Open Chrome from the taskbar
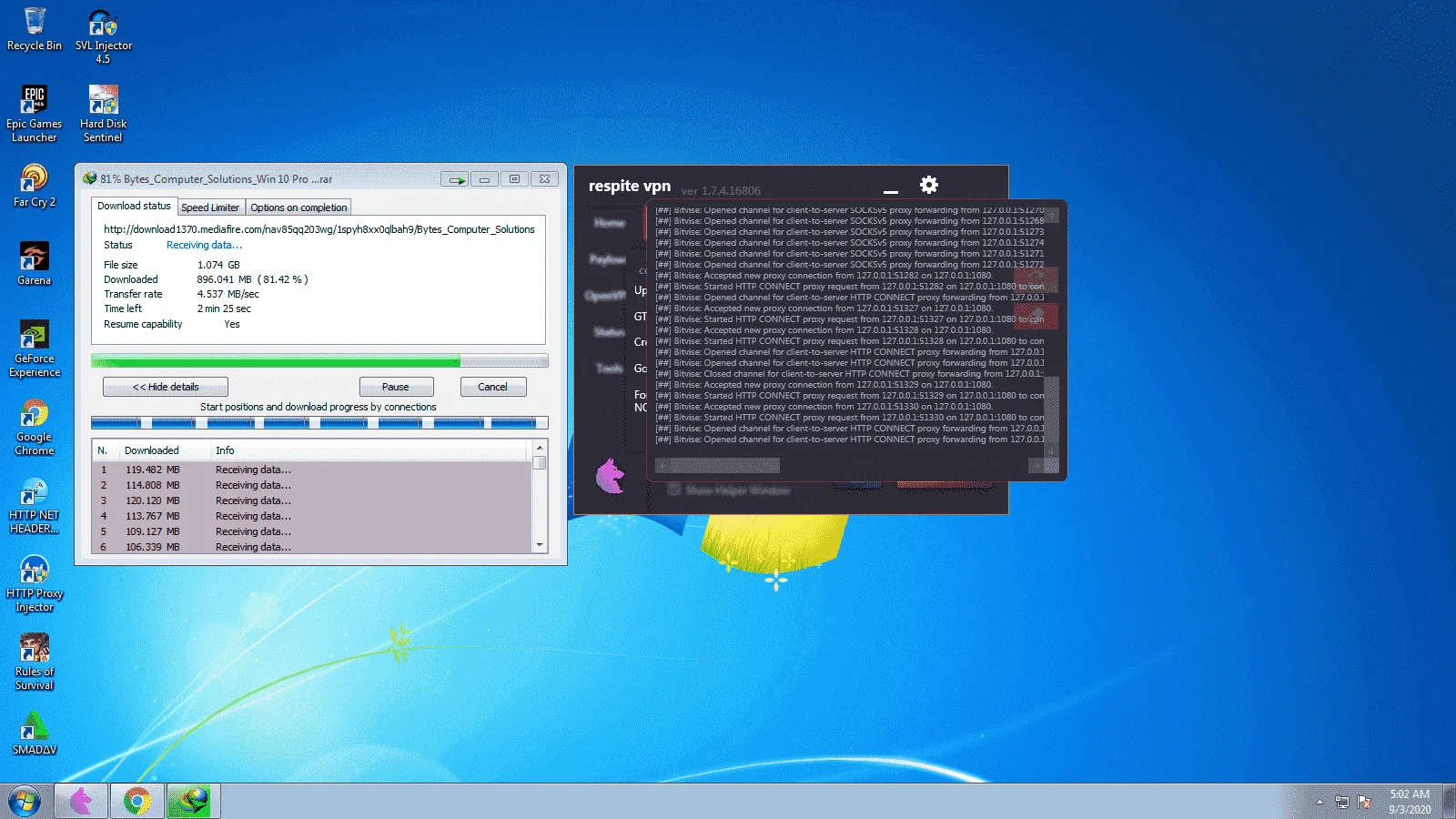 137,801
